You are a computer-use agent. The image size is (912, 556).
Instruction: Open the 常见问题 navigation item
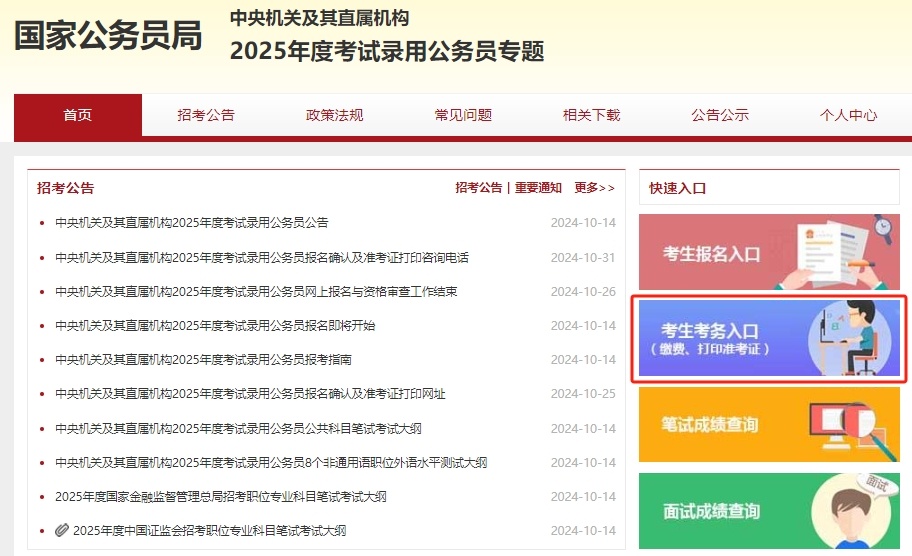click(x=463, y=115)
